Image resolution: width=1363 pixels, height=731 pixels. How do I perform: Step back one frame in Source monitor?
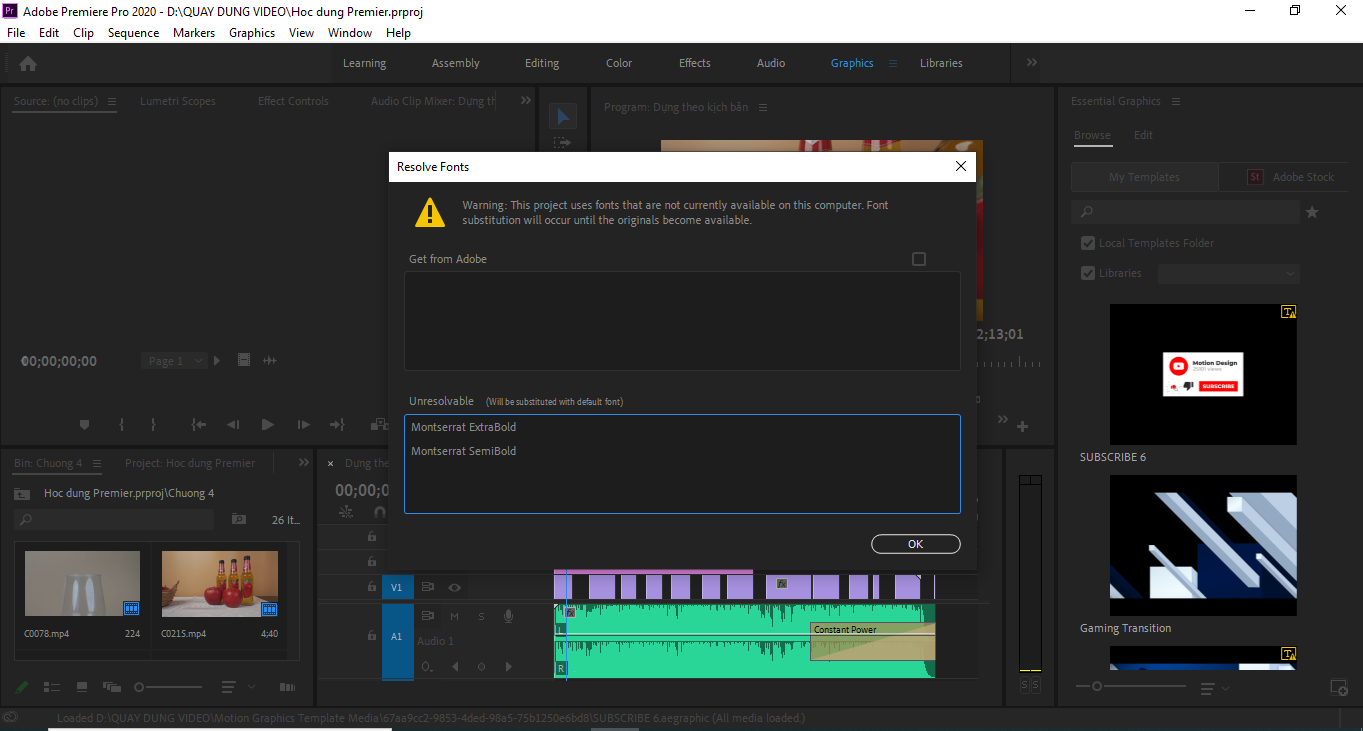233,424
